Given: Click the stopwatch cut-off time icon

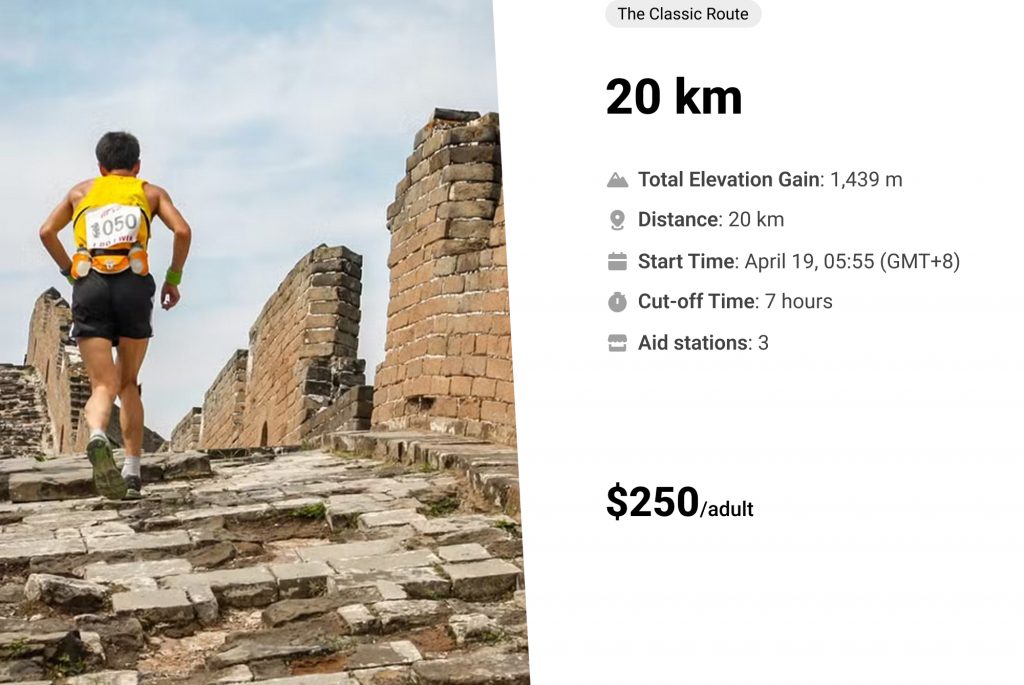Looking at the screenshot, I should point(617,302).
